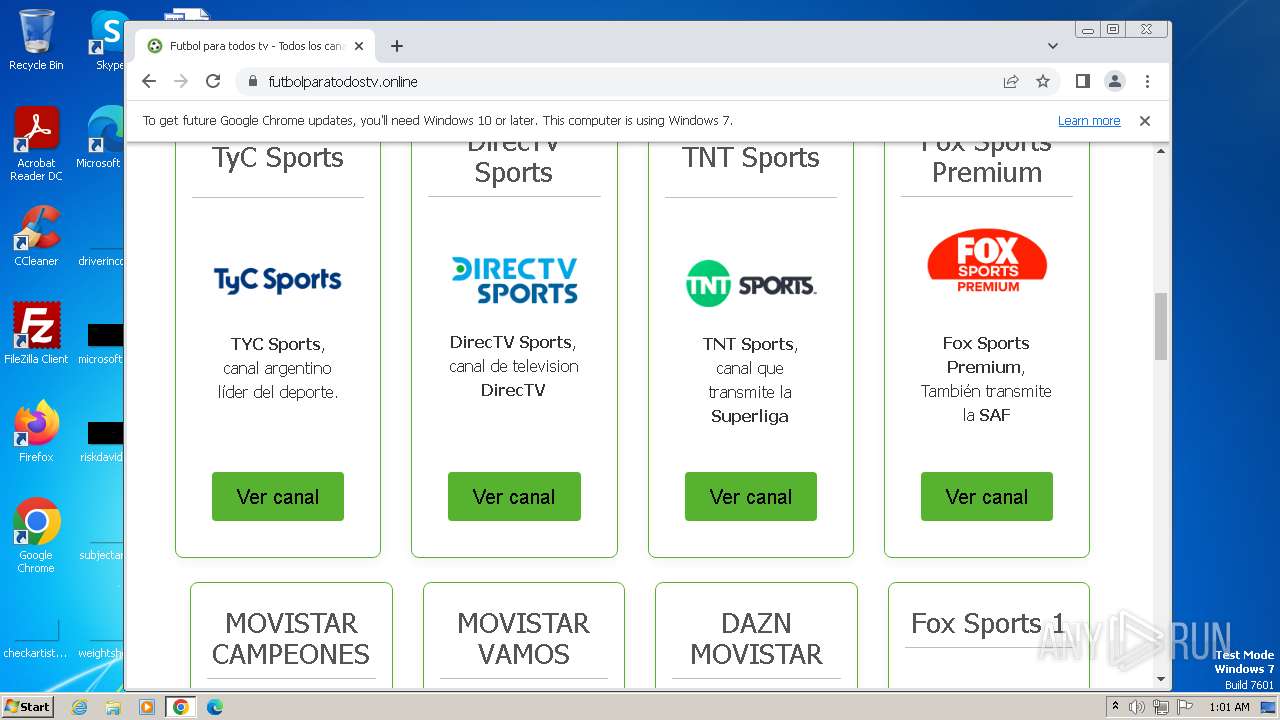Click the 1:01 AM taskbar clock
This screenshot has width=1280, height=720.
click(x=1229, y=707)
